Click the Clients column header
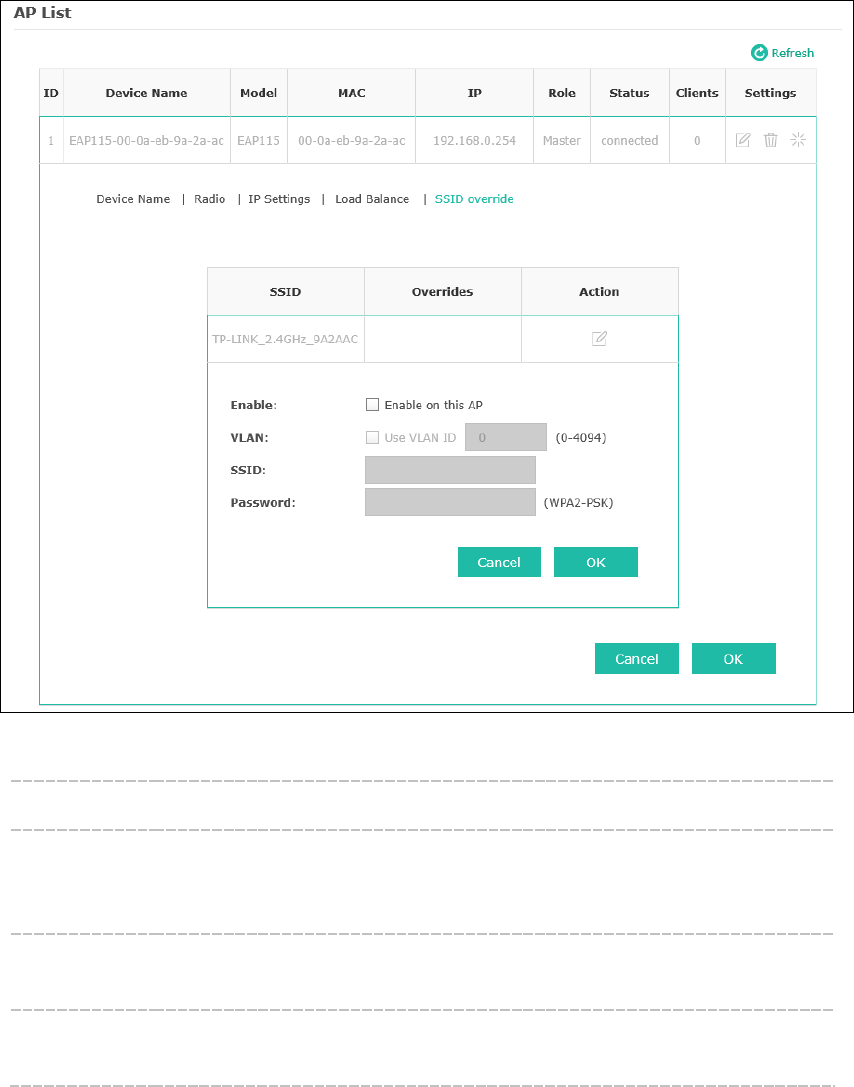 tap(697, 93)
